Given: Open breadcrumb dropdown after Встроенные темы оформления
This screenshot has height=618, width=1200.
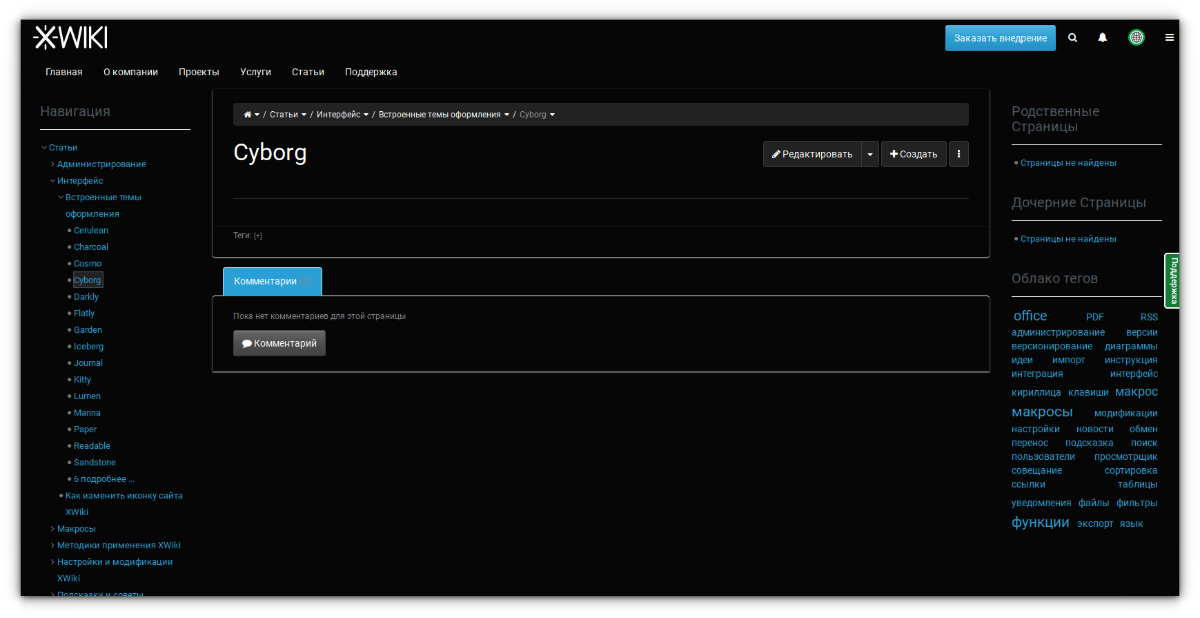Looking at the screenshot, I should click(x=507, y=115).
